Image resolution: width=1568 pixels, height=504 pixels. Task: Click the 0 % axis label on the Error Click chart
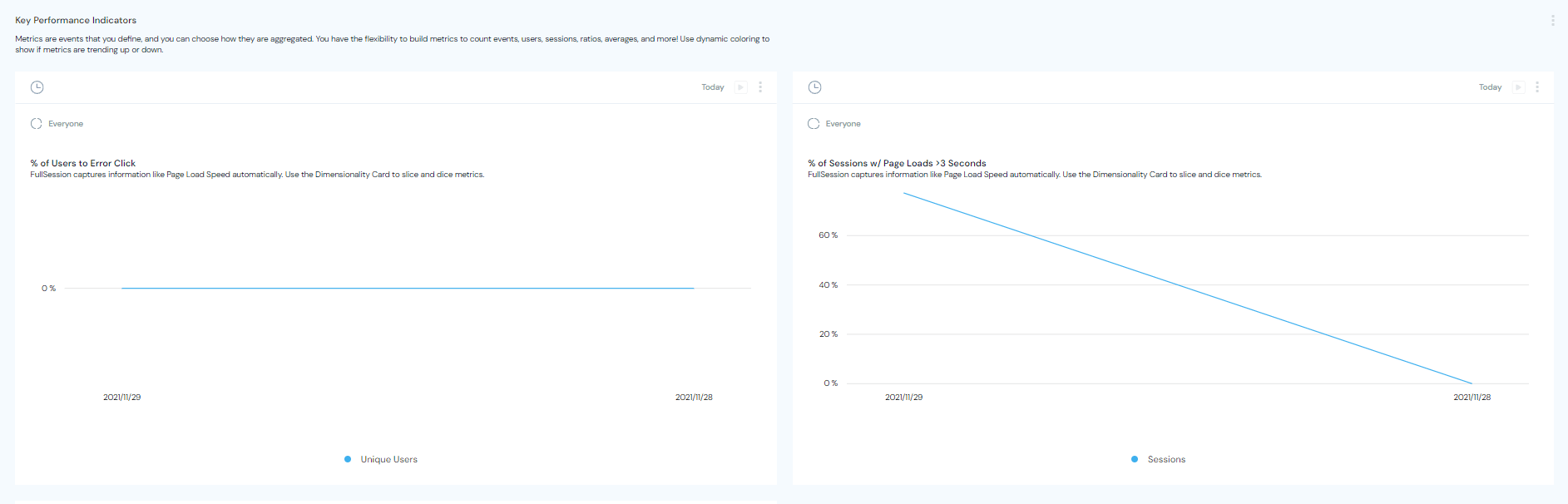point(49,289)
